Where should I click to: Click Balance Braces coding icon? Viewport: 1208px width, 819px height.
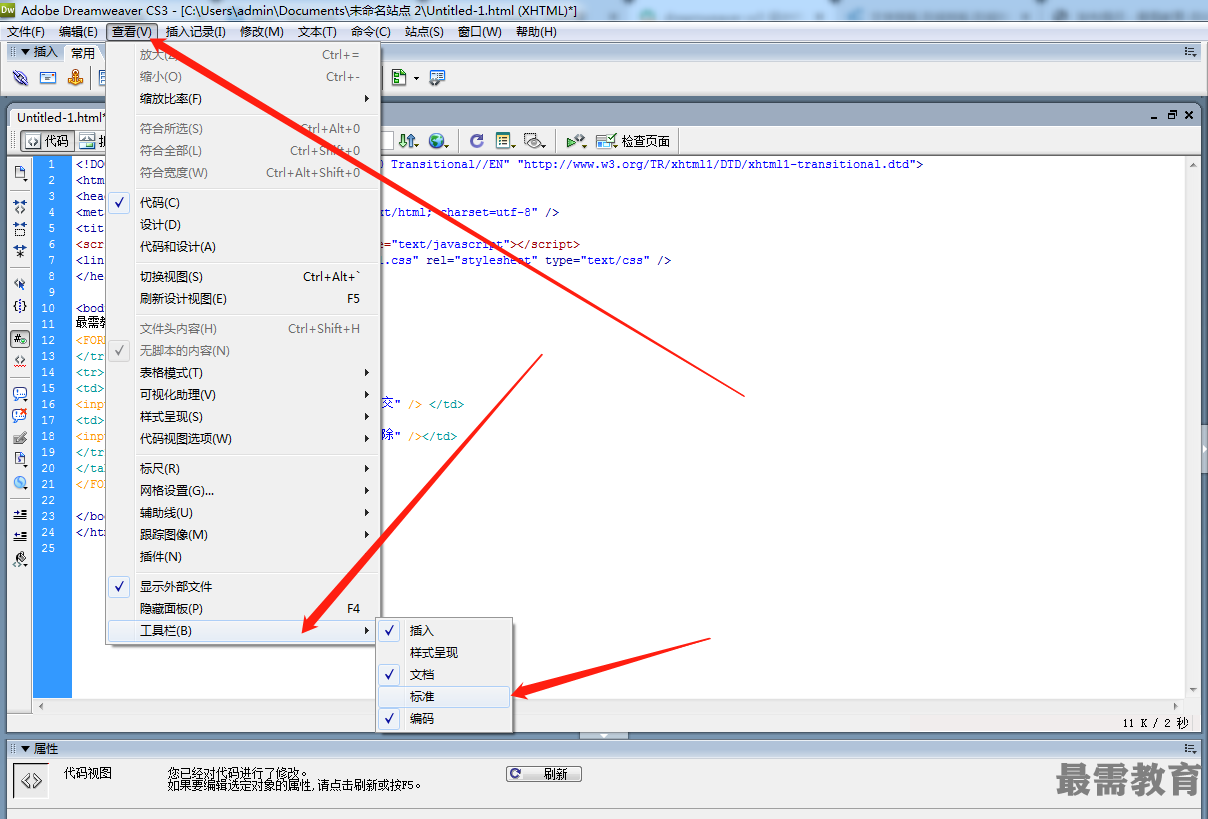pos(20,306)
